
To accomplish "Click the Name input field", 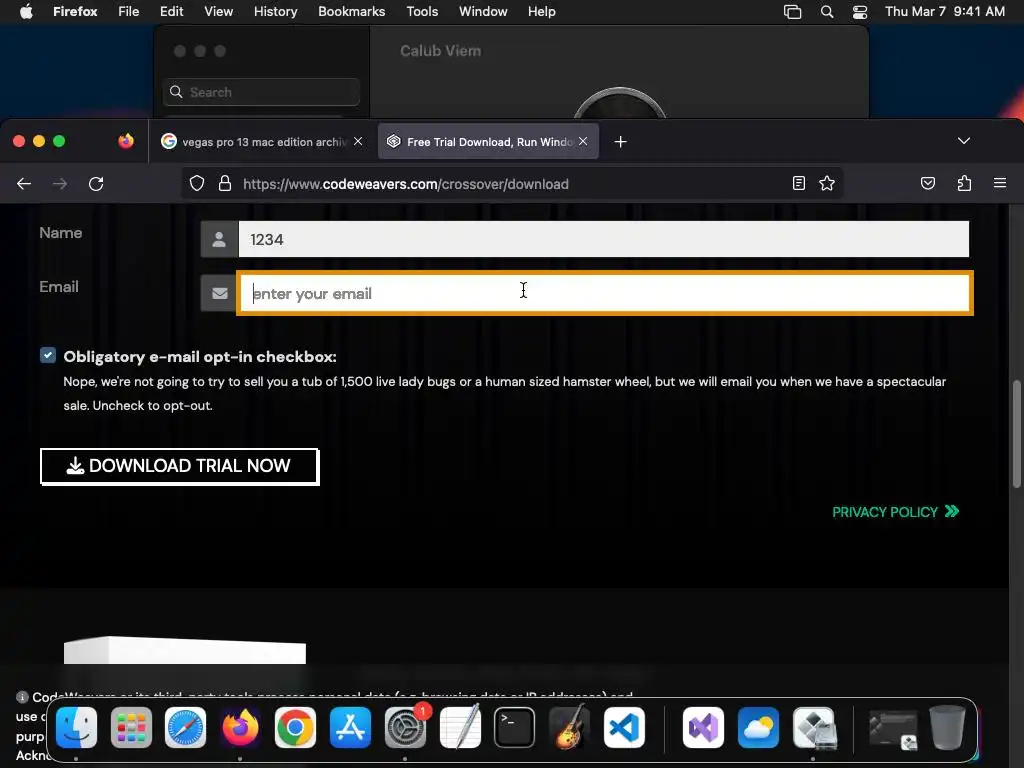I will (603, 239).
